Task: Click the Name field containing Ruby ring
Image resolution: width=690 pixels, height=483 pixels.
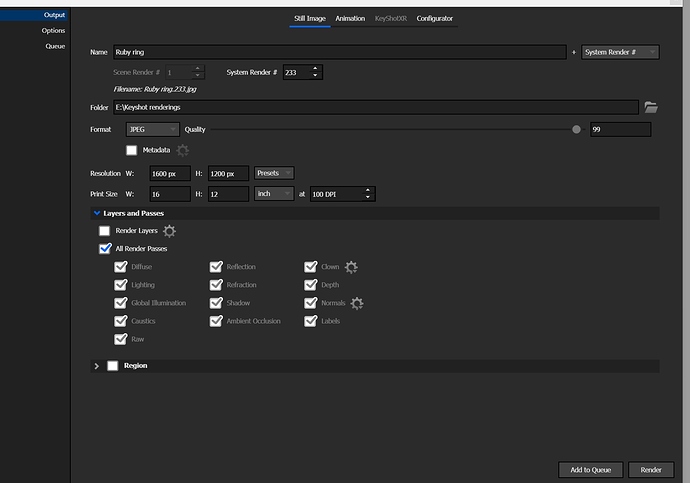Action: (x=340, y=52)
